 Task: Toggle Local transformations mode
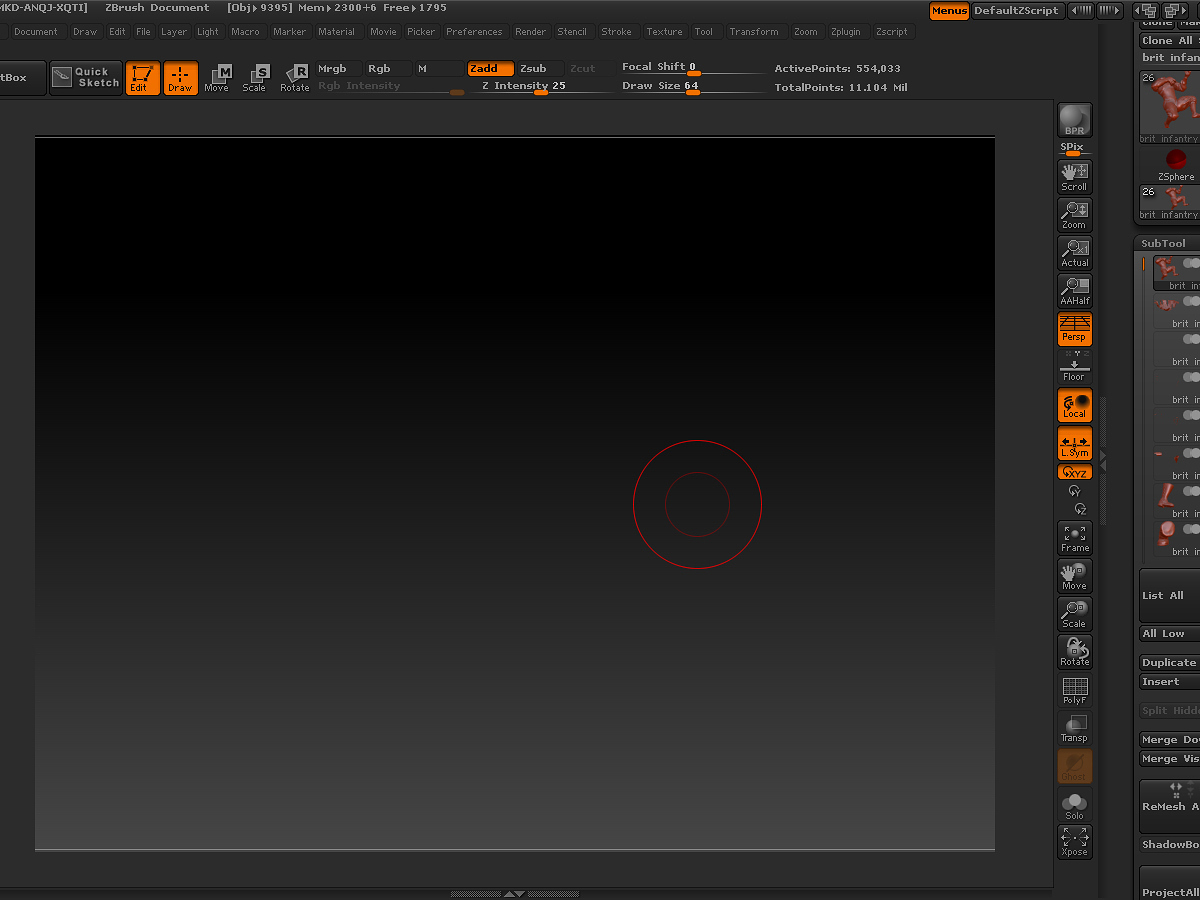click(x=1075, y=405)
